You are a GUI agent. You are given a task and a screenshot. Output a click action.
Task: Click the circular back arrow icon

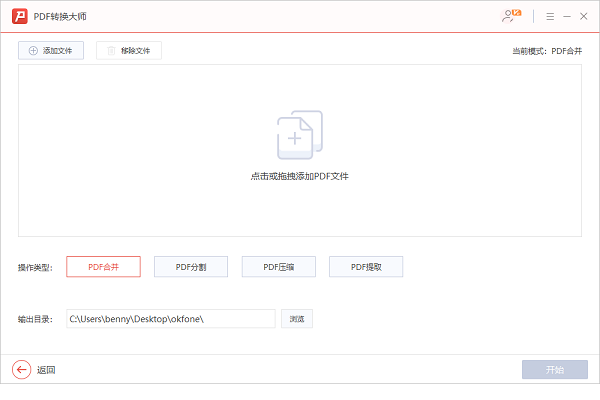tap(21, 370)
